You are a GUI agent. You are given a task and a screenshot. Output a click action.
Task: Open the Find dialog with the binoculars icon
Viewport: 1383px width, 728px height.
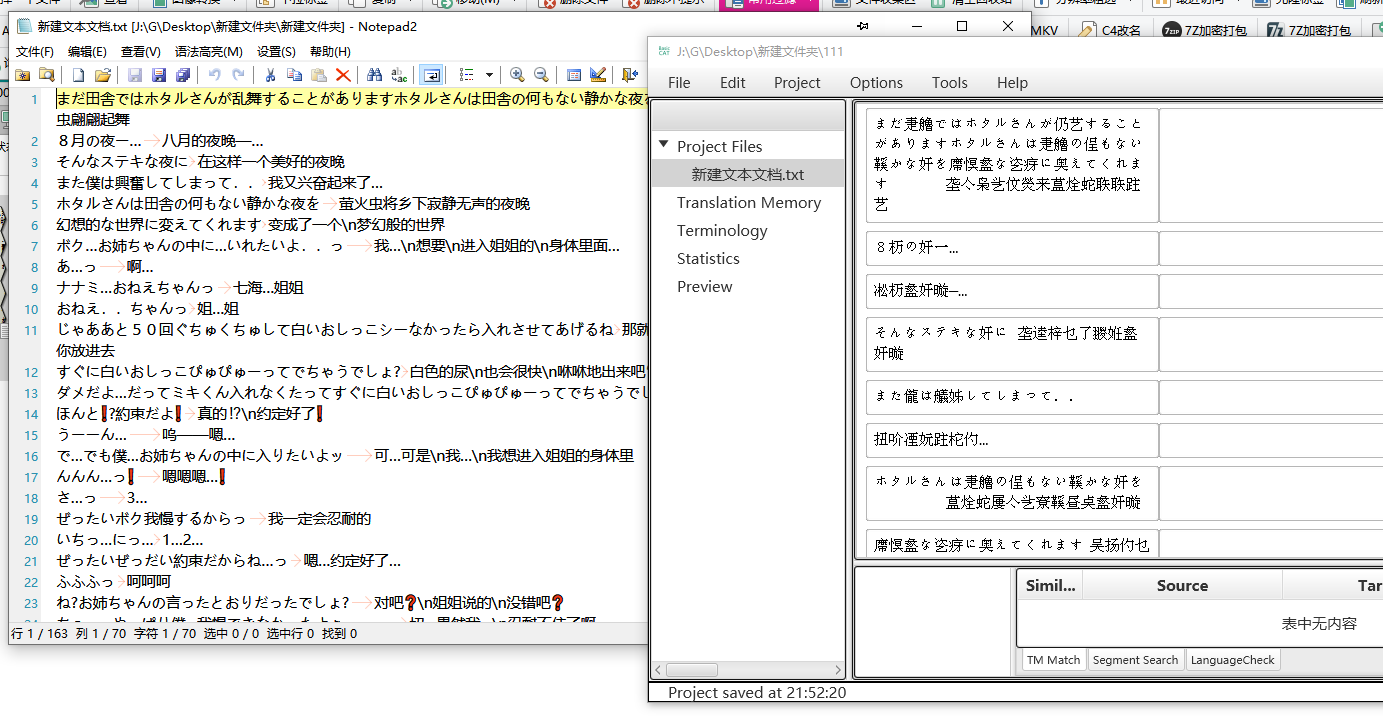pyautogui.click(x=374, y=74)
